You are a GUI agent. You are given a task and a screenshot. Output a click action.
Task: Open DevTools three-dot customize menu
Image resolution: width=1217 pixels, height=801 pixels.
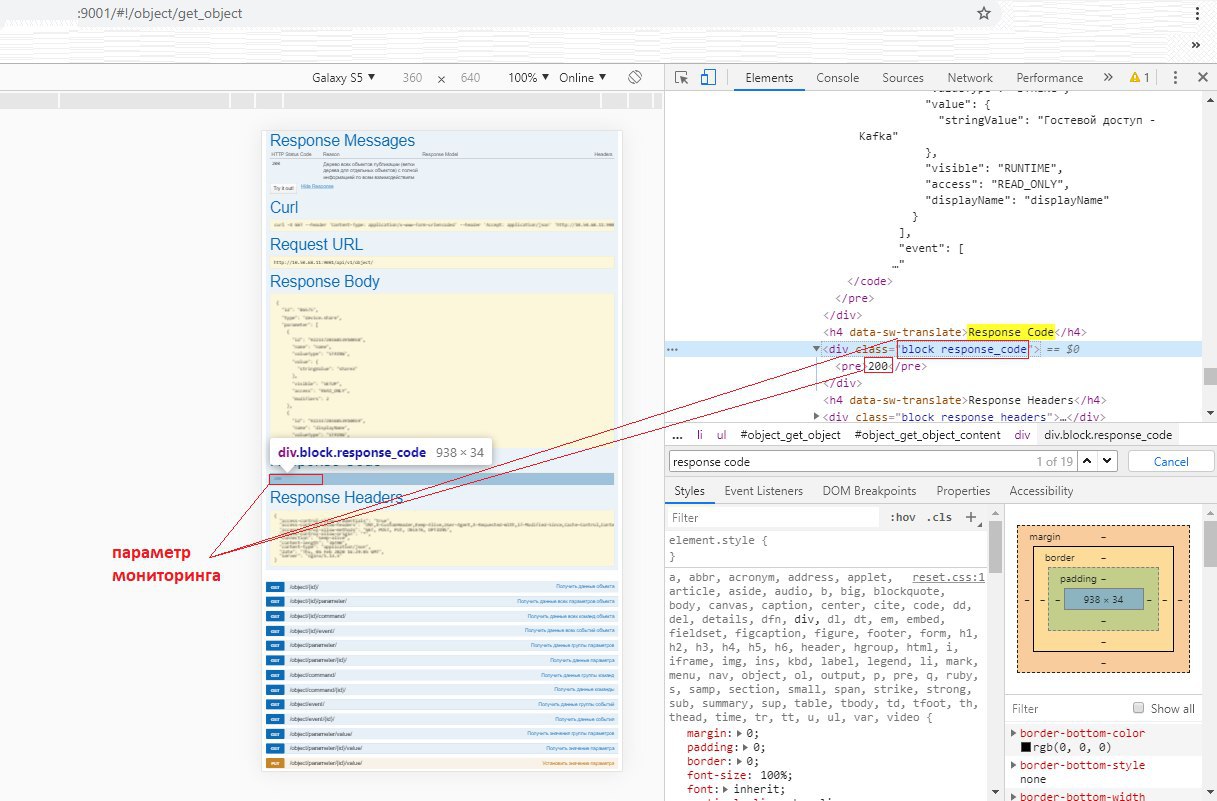(1174, 77)
